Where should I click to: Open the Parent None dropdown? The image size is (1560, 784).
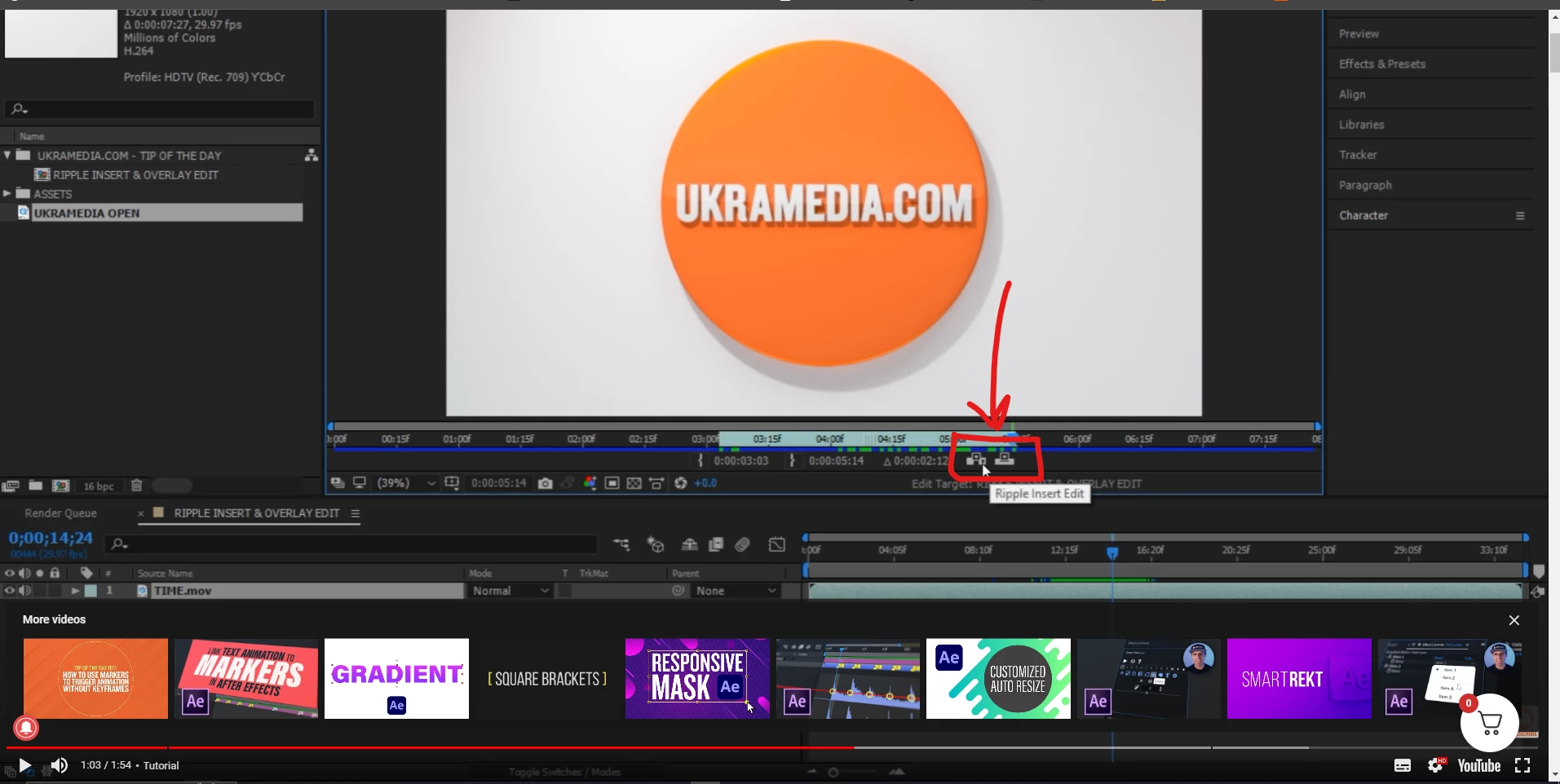[736, 591]
